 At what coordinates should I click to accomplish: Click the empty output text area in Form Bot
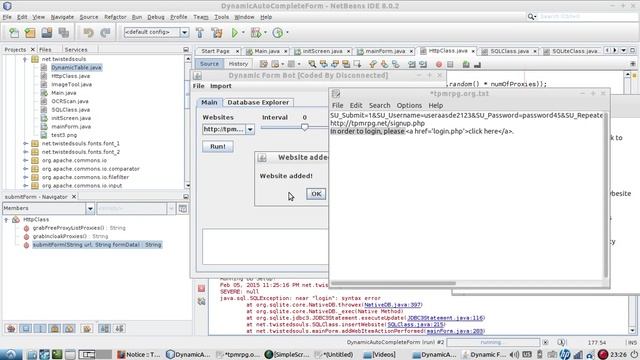click(x=265, y=247)
